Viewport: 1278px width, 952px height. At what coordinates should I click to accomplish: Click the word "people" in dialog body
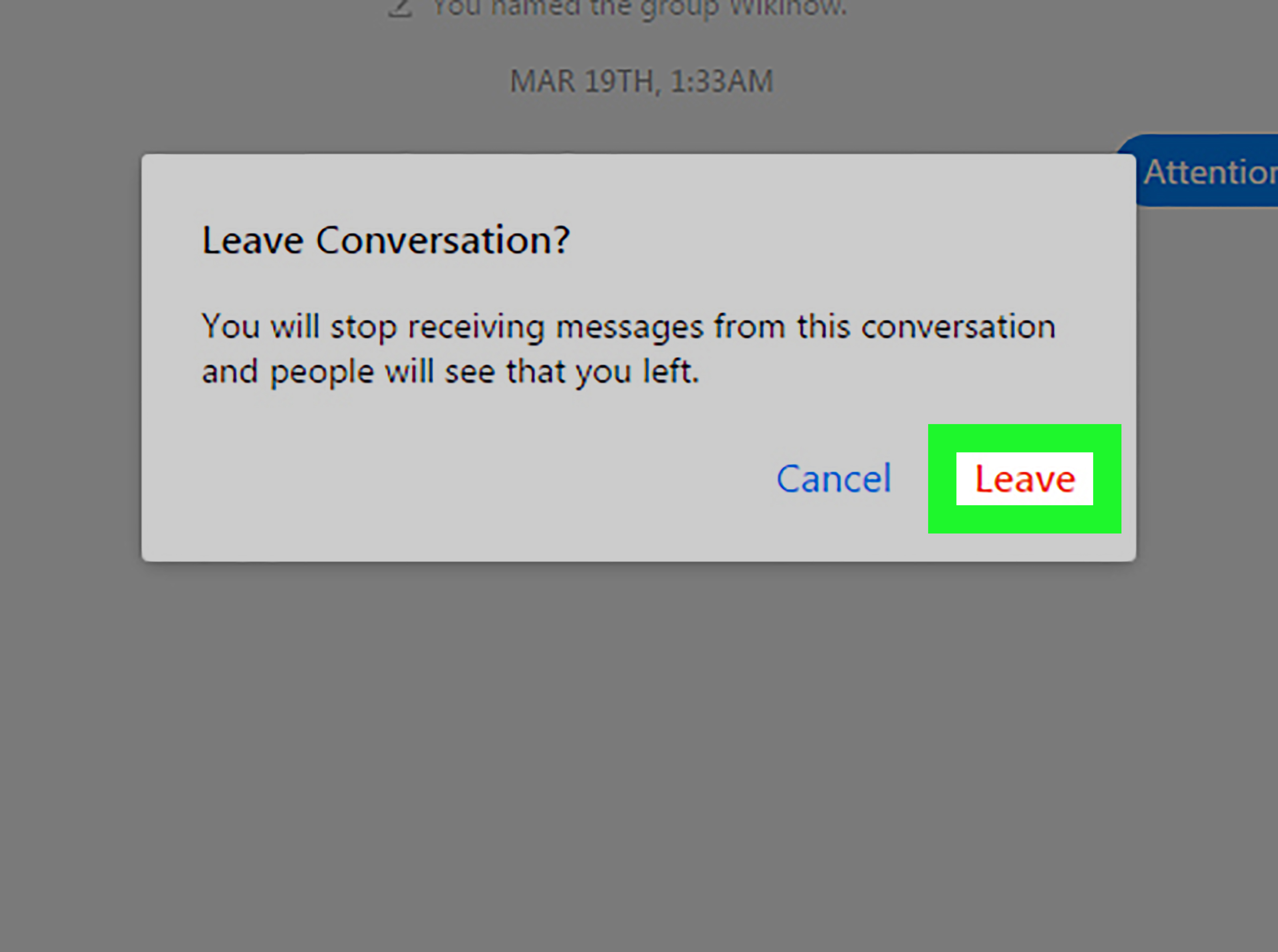click(322, 373)
